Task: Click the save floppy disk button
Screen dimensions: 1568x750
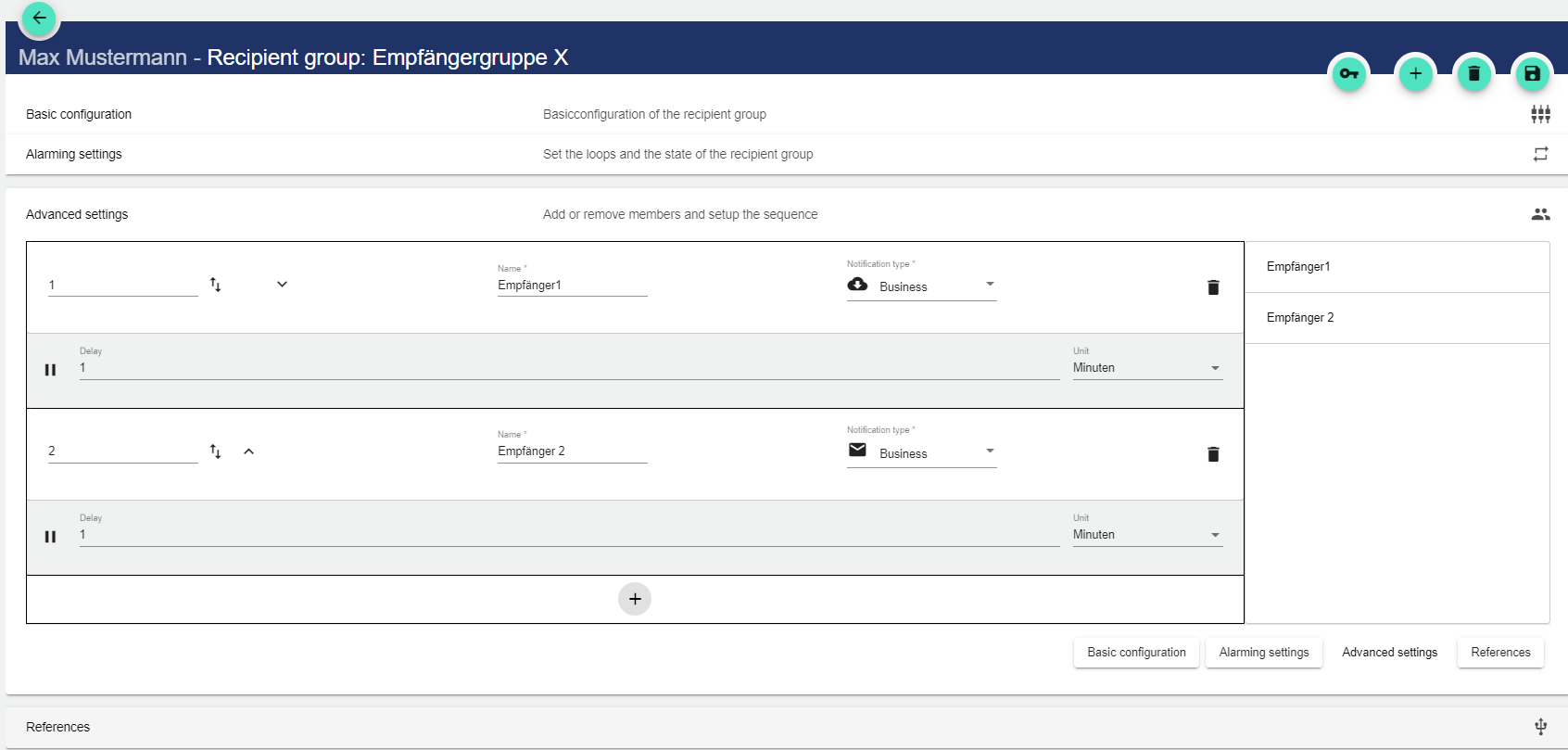Action: click(1532, 74)
